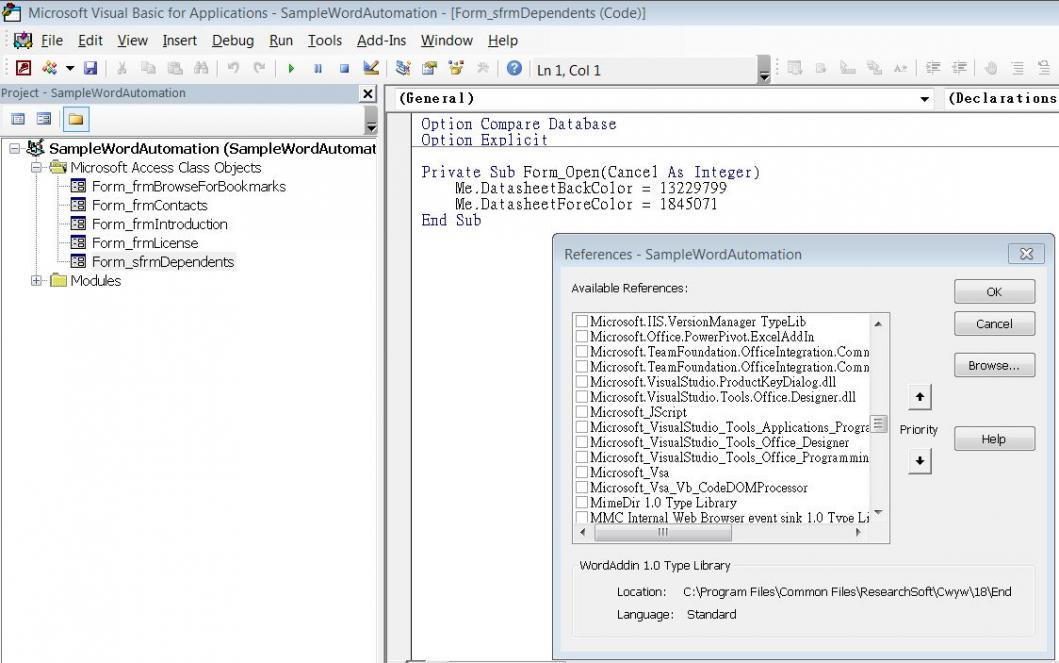Check Microsoft.Office.PowerPivot.ExcelAddIn reference
This screenshot has height=663, width=1059.
582,336
